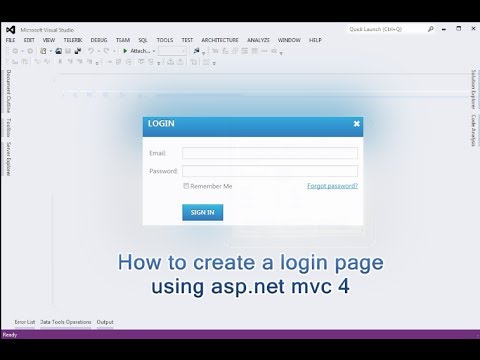Switch to the Data Tools Operations tab

[66, 322]
